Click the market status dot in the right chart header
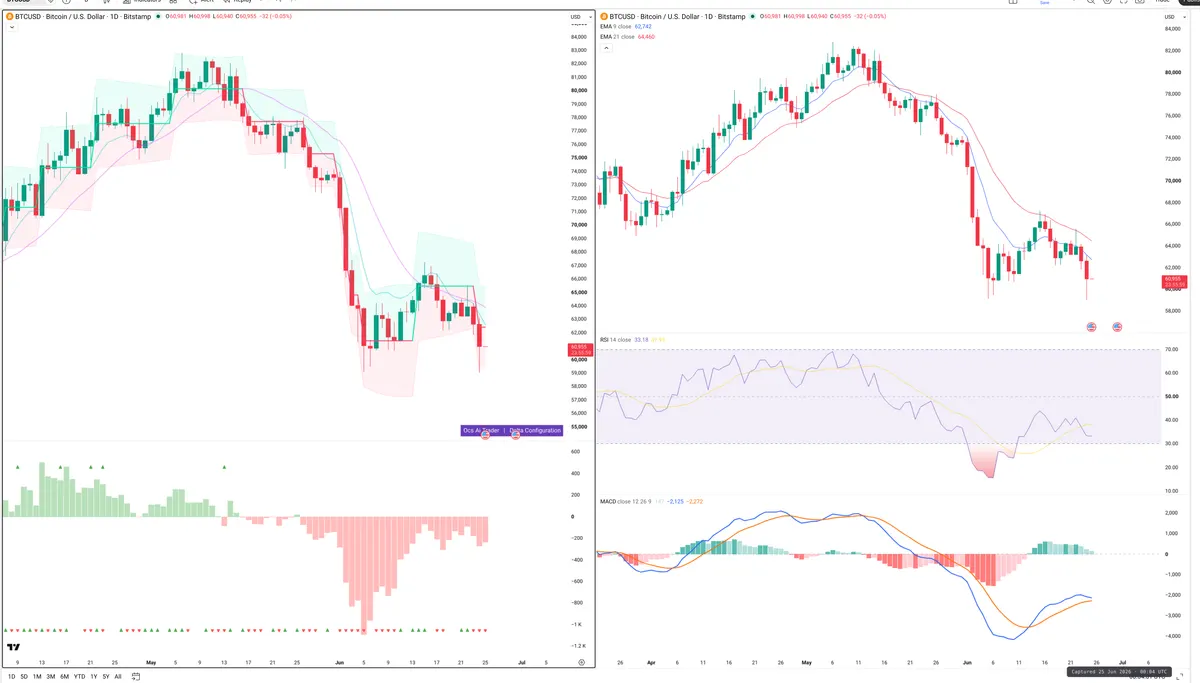Viewport: 1200px width, 683px height. pos(753,17)
